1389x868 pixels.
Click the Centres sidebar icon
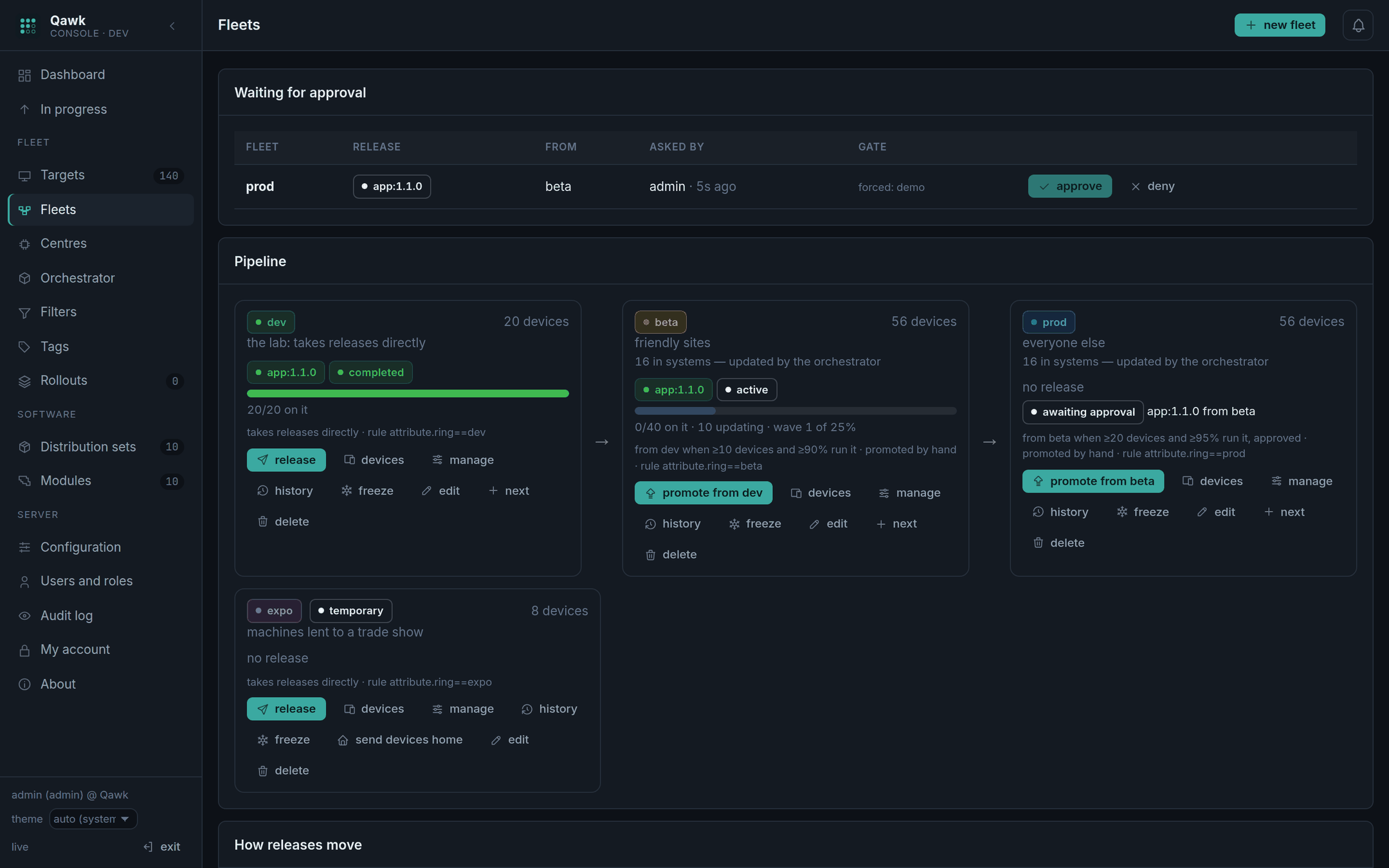click(24, 244)
